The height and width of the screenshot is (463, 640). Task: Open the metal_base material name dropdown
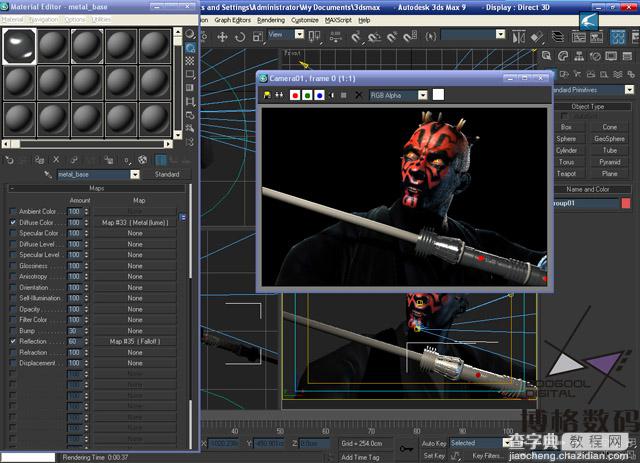click(x=135, y=175)
